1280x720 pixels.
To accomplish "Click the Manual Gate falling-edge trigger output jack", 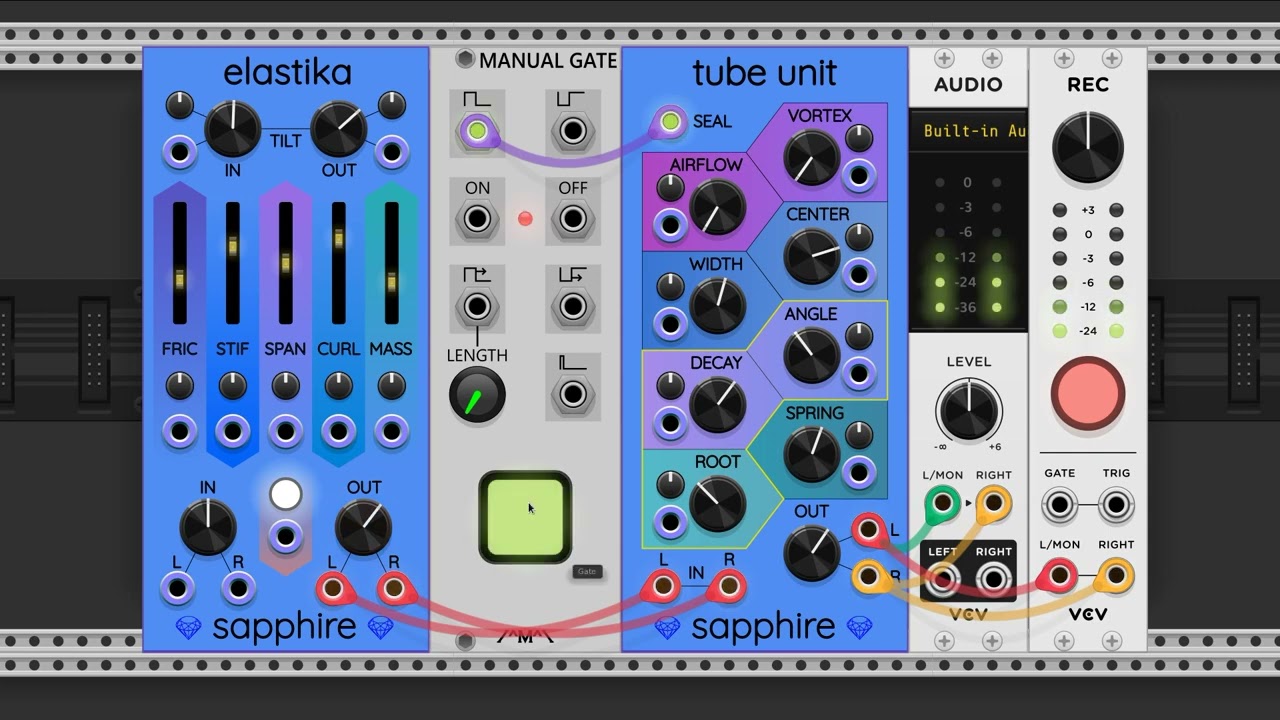I will 573,305.
